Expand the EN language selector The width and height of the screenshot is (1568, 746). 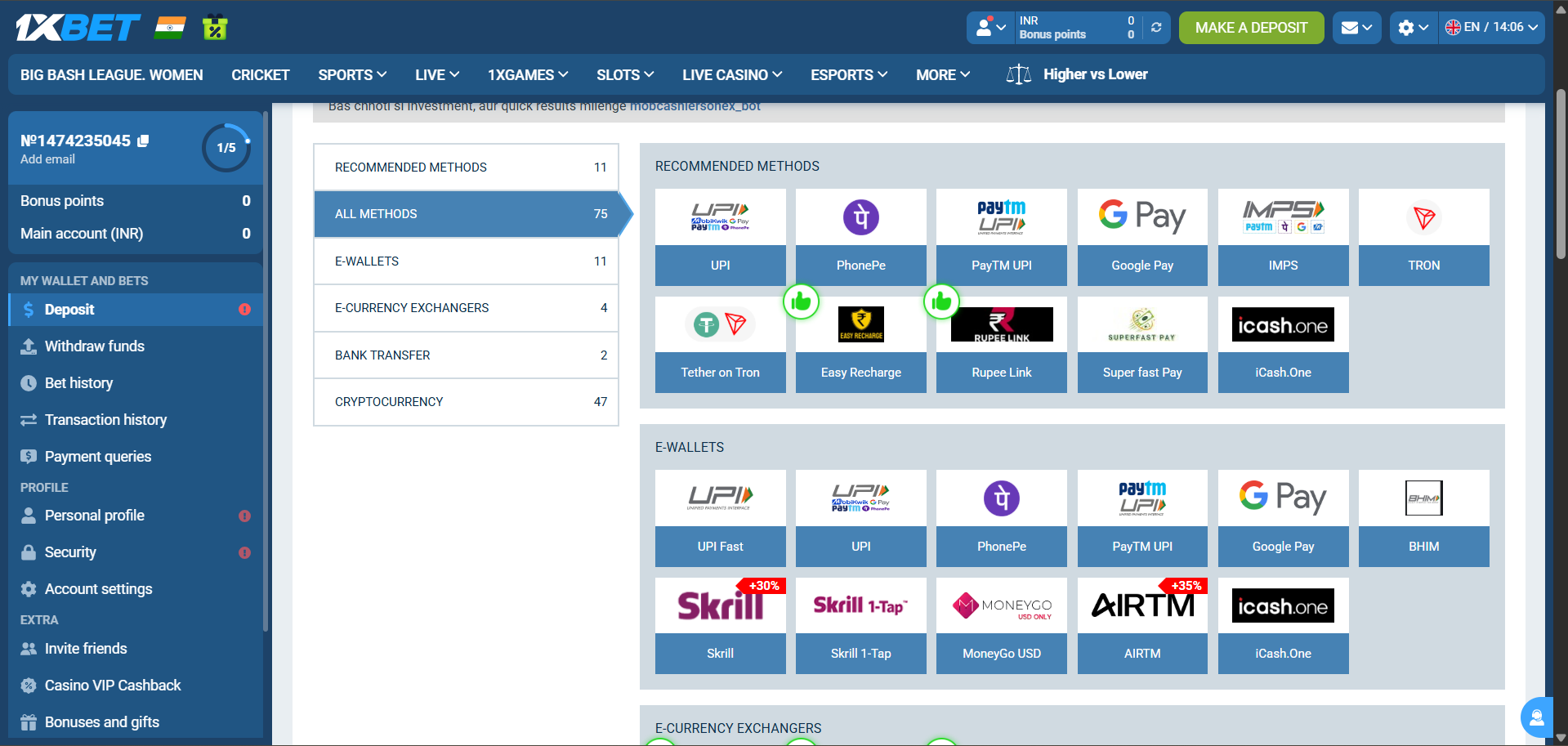[1492, 27]
